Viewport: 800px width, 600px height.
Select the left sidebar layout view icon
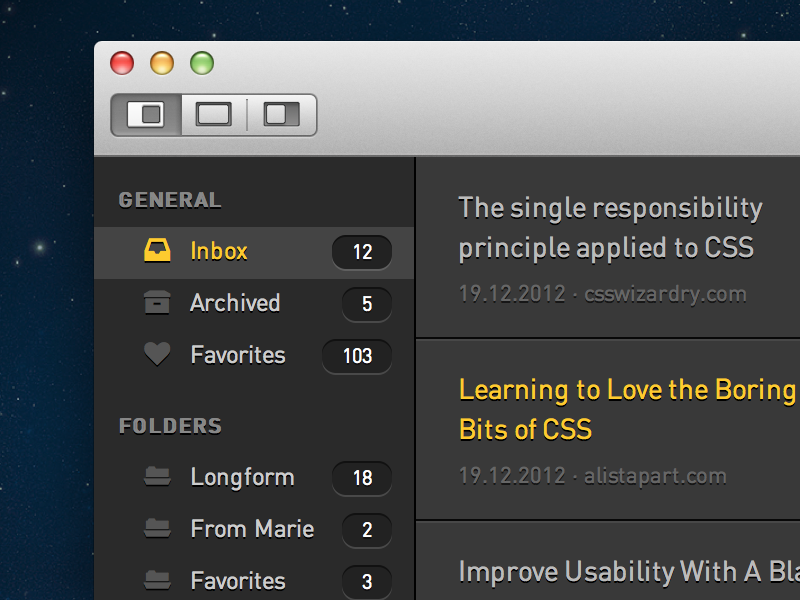146,115
